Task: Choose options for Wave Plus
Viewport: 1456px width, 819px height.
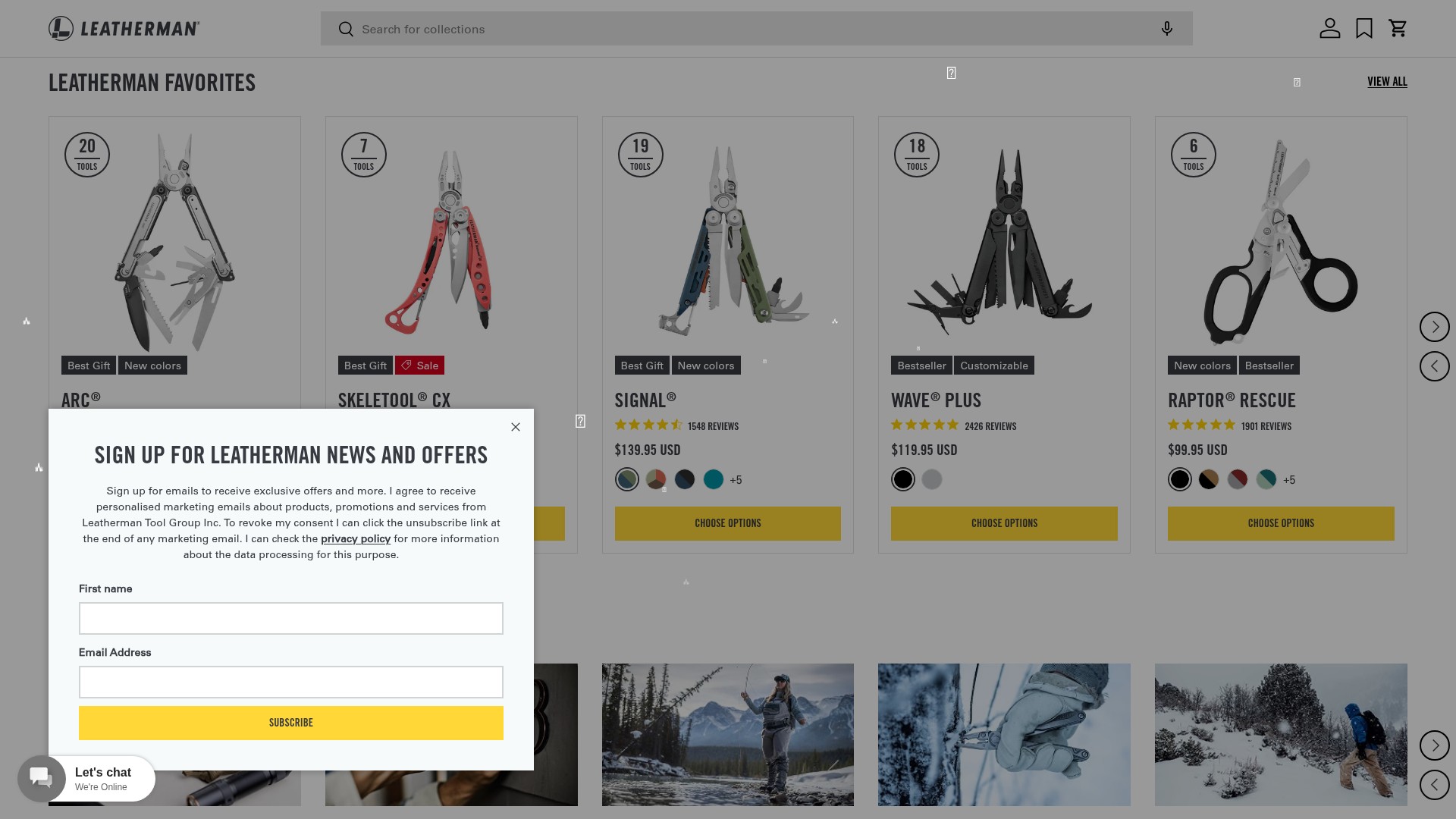Action: (x=1004, y=524)
